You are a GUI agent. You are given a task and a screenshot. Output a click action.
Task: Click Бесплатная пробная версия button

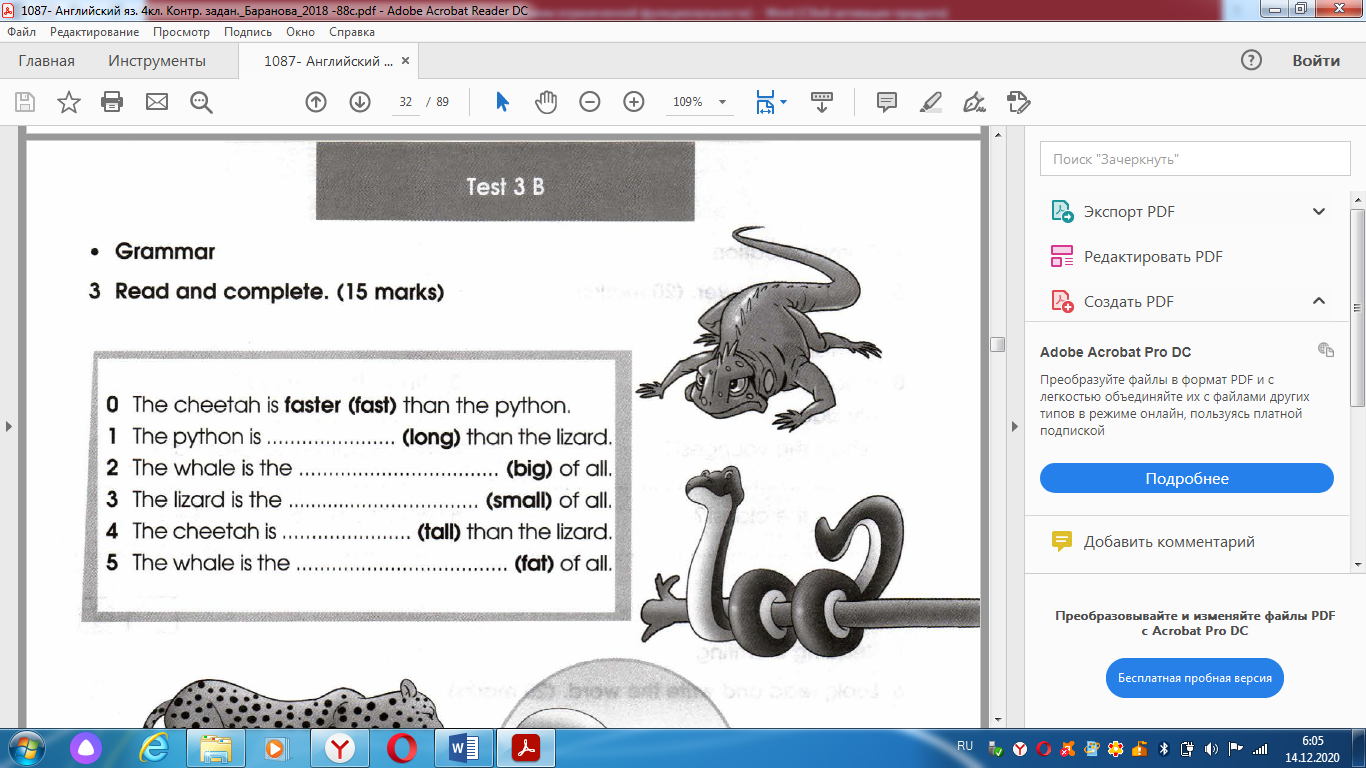[x=1195, y=677]
